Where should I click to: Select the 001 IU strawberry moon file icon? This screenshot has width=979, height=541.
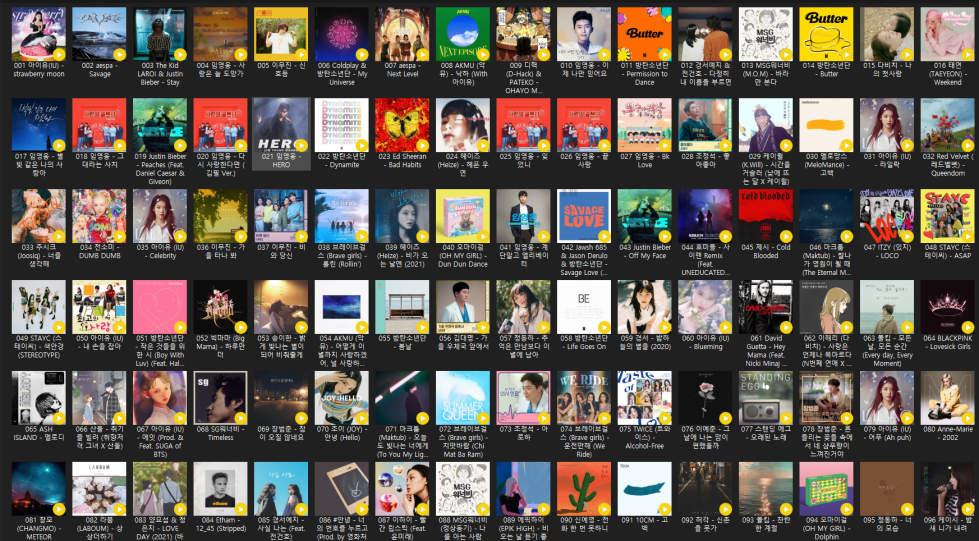(39, 34)
